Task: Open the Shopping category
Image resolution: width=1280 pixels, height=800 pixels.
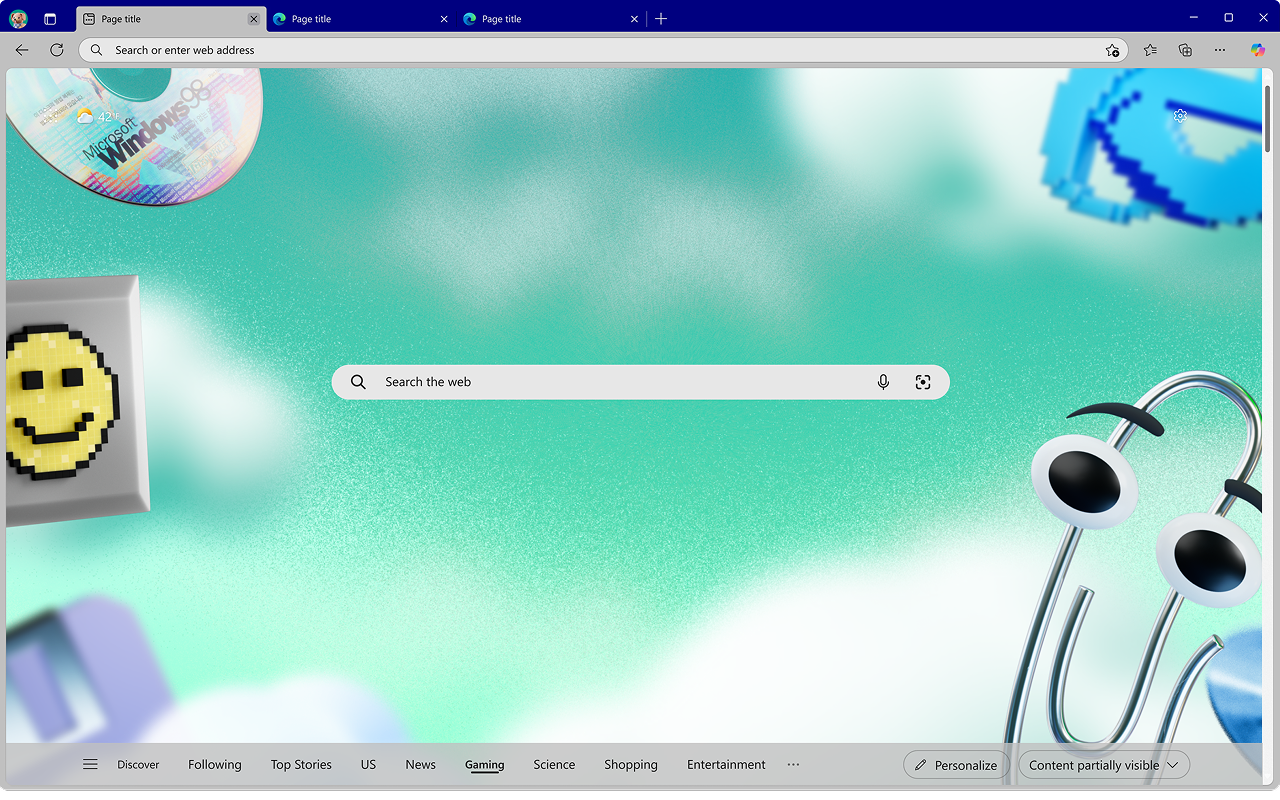Action: click(631, 765)
